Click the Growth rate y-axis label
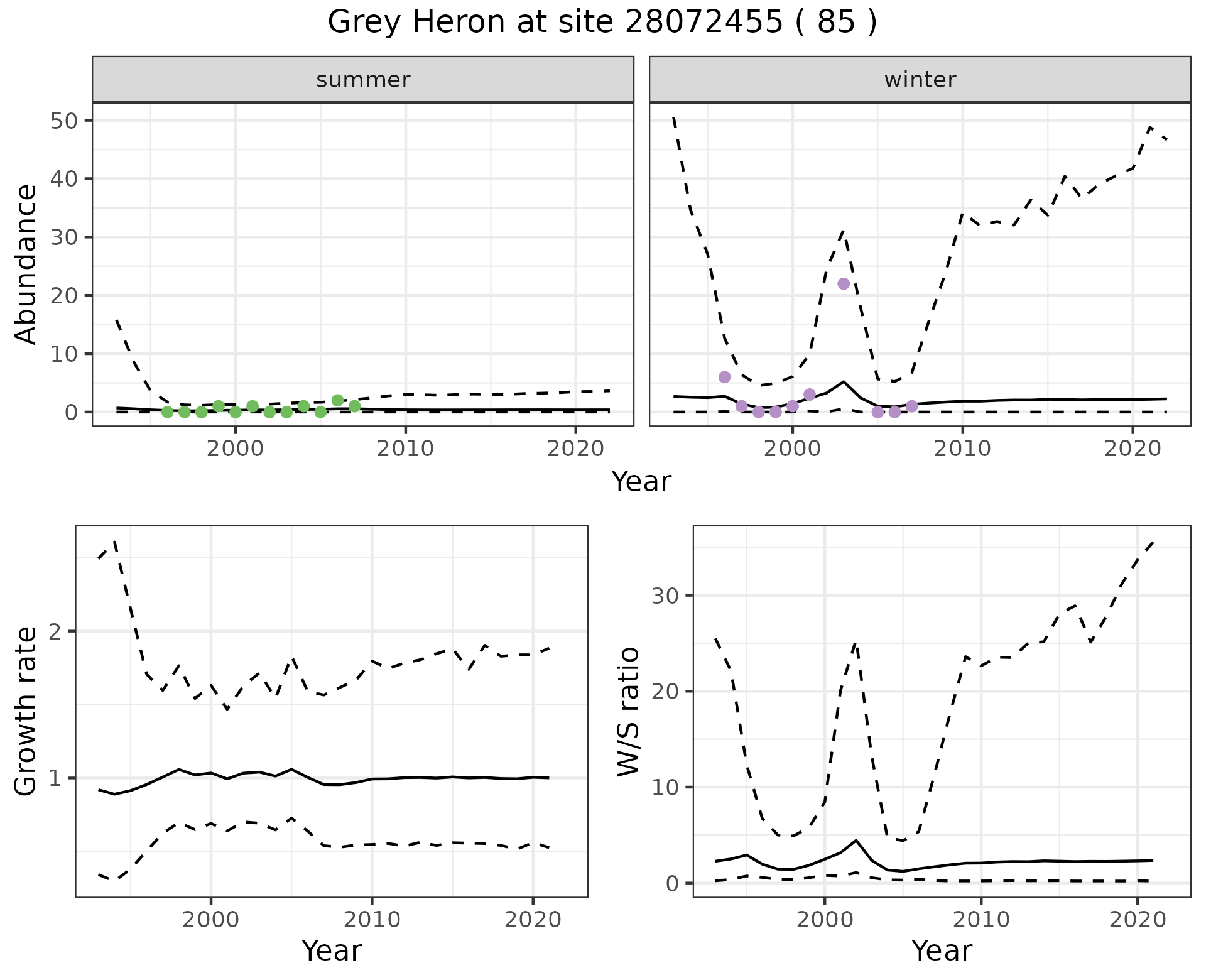 pyautogui.click(x=26, y=711)
